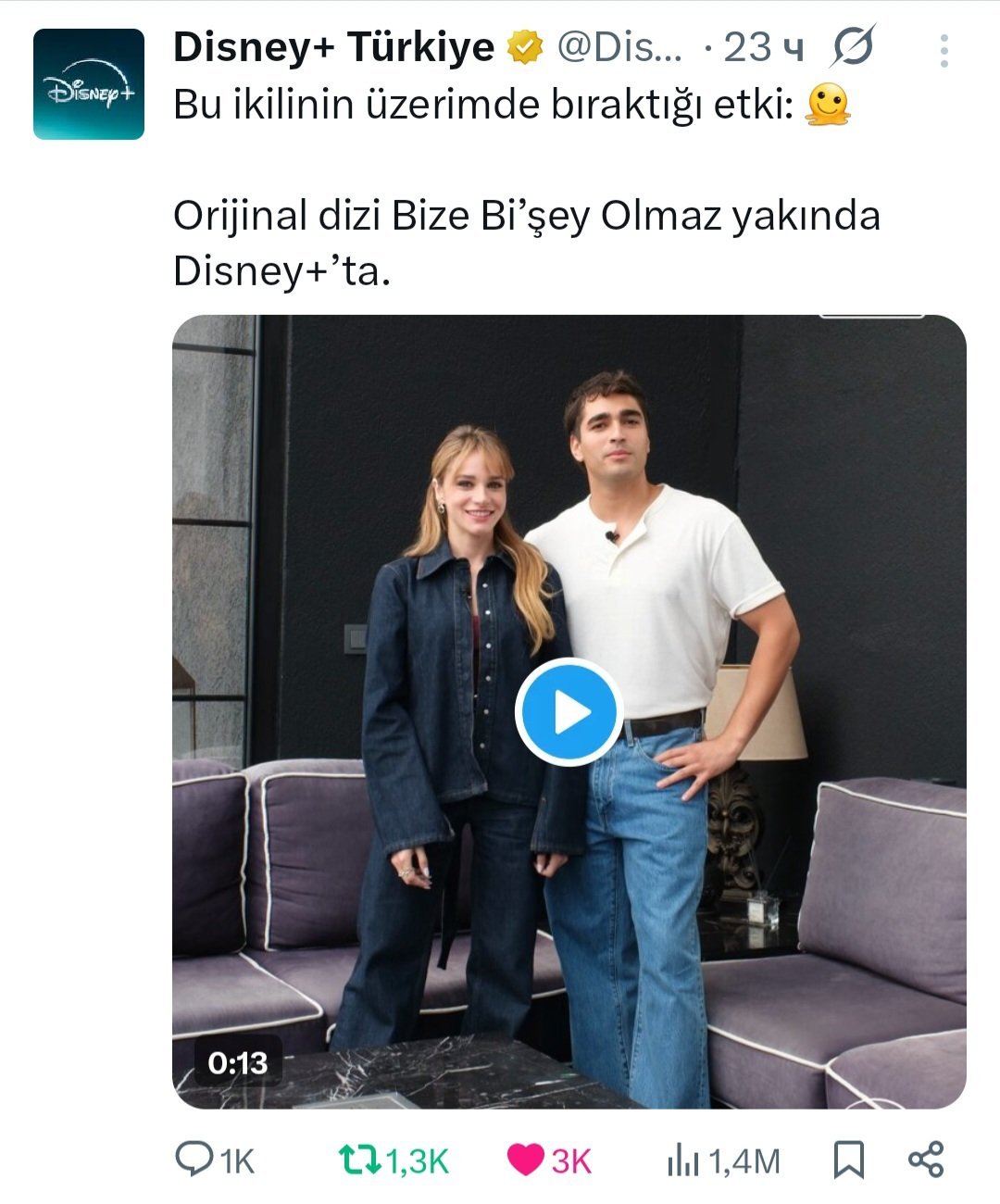
Task: Tap the Grok slashed-circle icon
Action: tap(852, 47)
